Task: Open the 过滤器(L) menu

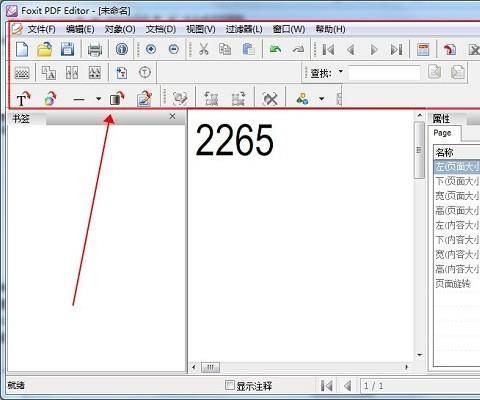Action: [x=244, y=29]
